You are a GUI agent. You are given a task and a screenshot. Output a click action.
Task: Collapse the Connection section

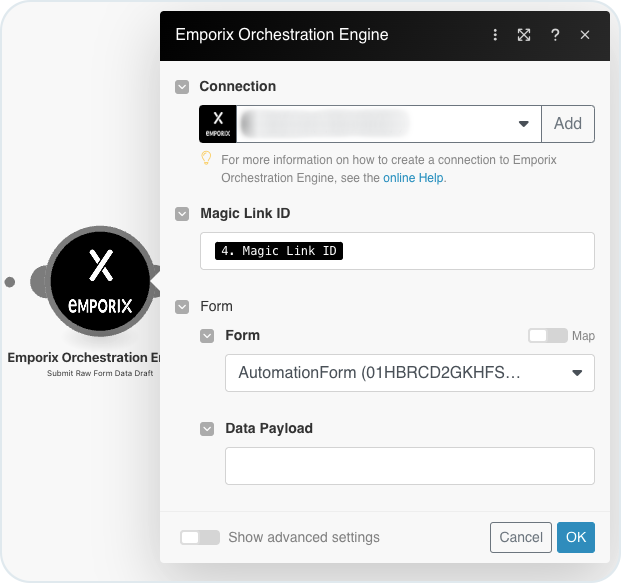(x=182, y=87)
